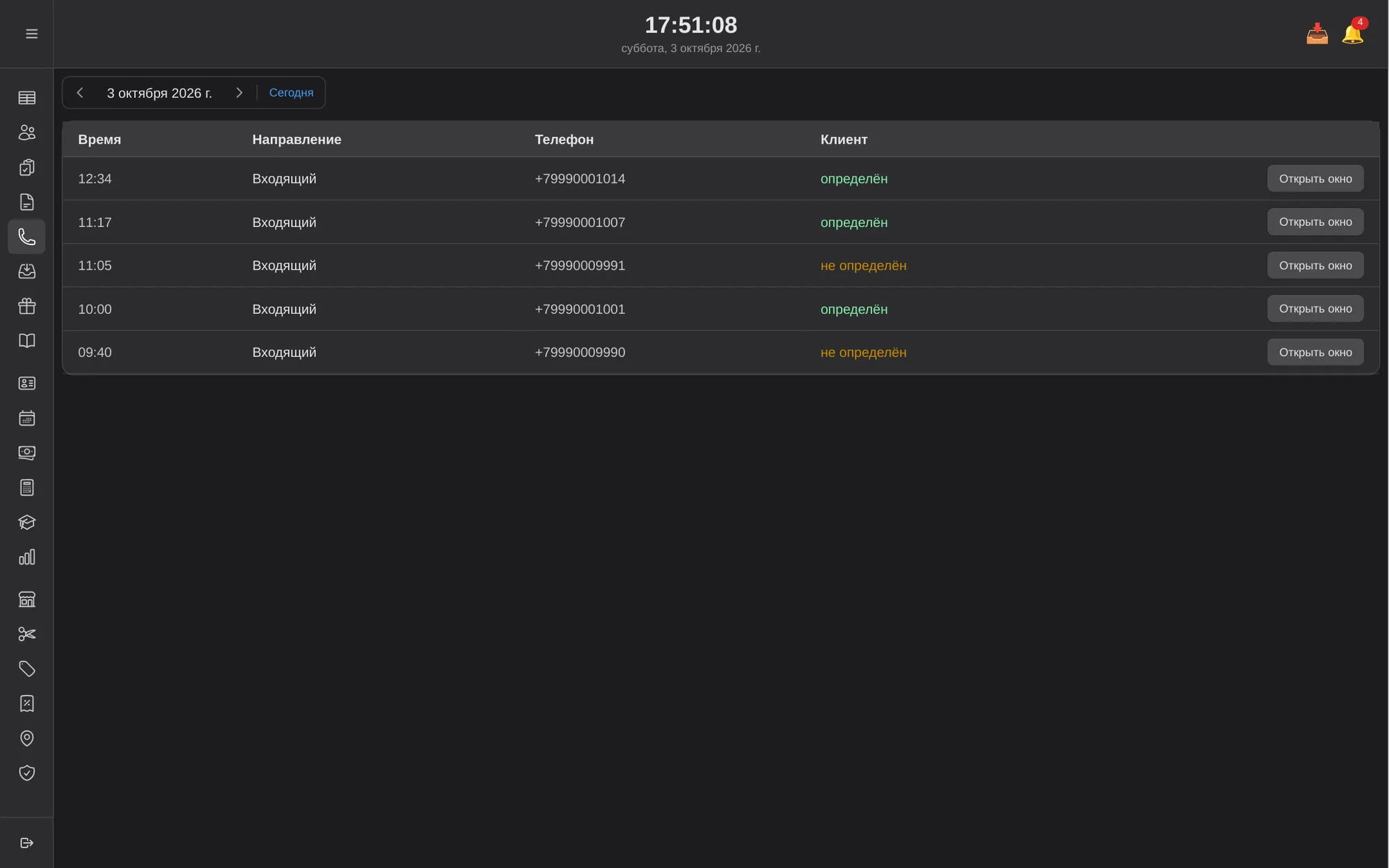Viewport: 1389px width, 868px height.
Task: Open window for the 09:40 call
Action: coord(1315,352)
